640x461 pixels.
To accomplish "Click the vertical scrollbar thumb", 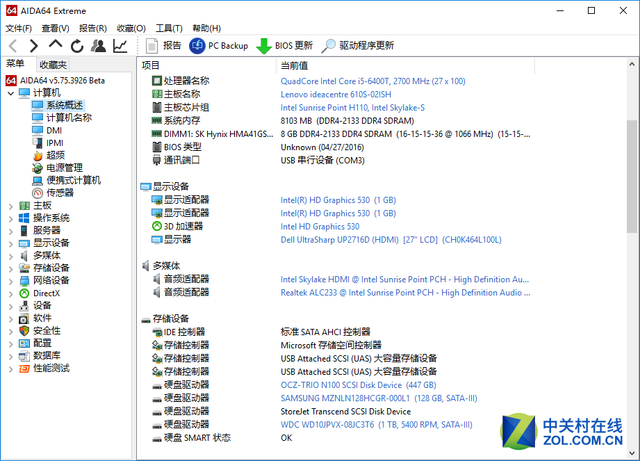I will click(x=632, y=176).
